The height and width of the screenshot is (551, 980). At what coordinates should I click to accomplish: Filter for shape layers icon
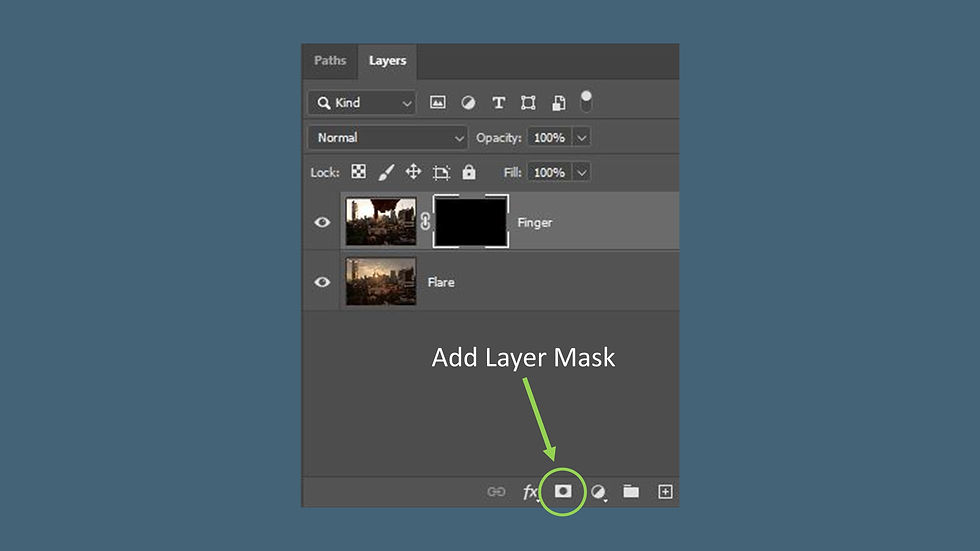528,102
